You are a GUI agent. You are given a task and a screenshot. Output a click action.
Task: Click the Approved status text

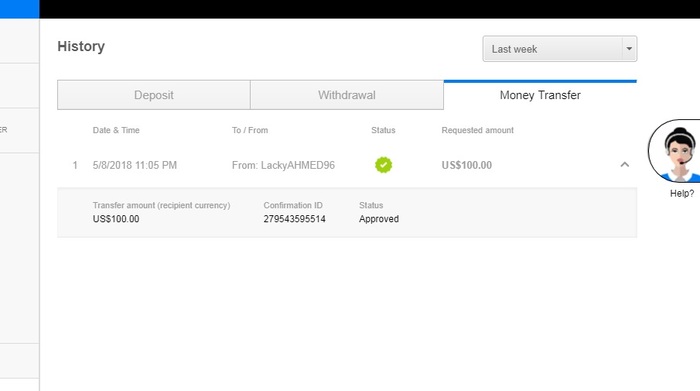tap(379, 219)
